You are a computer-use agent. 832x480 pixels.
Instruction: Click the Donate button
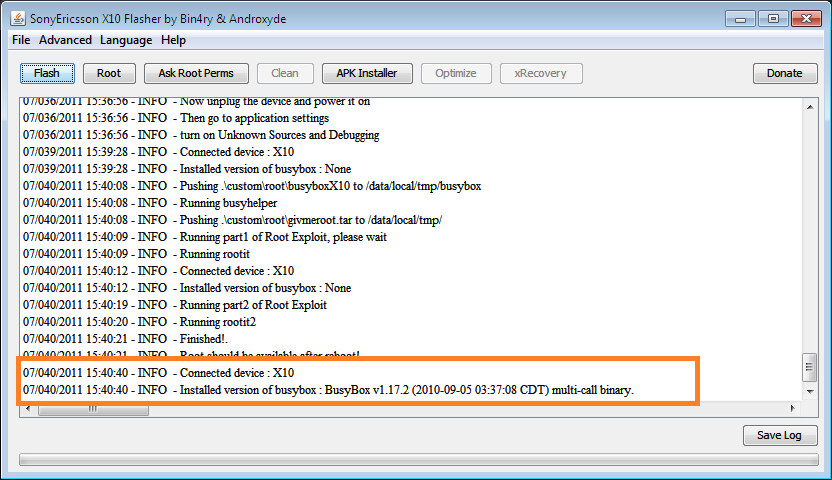click(785, 73)
